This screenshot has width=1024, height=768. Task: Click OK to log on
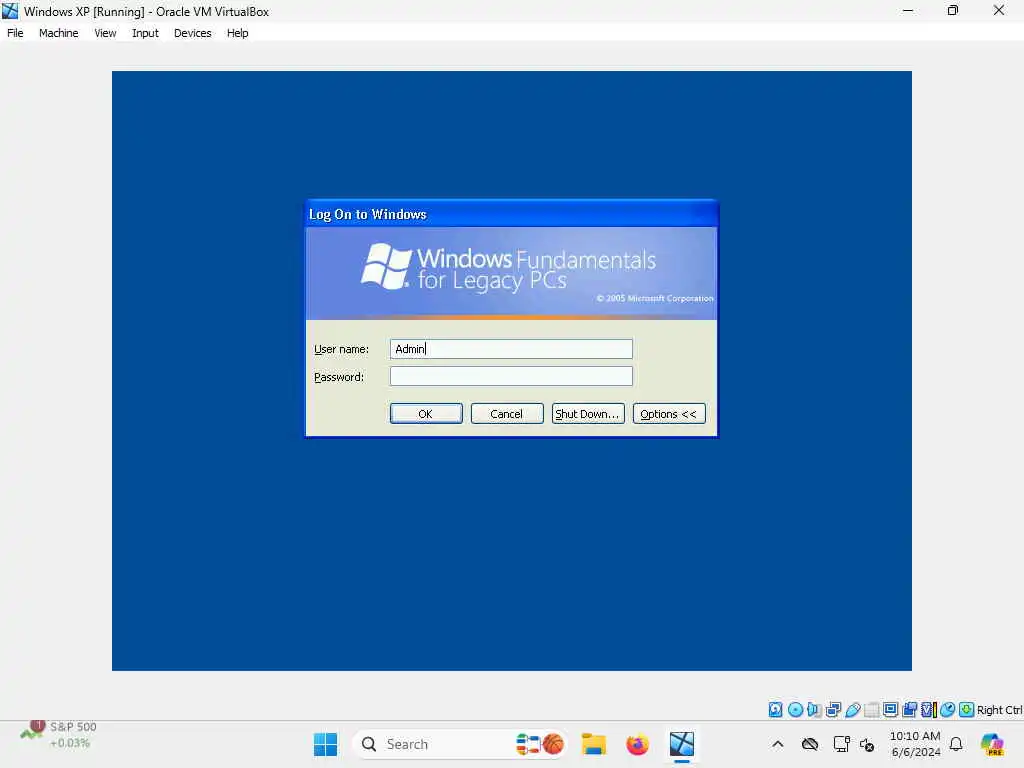tap(426, 414)
